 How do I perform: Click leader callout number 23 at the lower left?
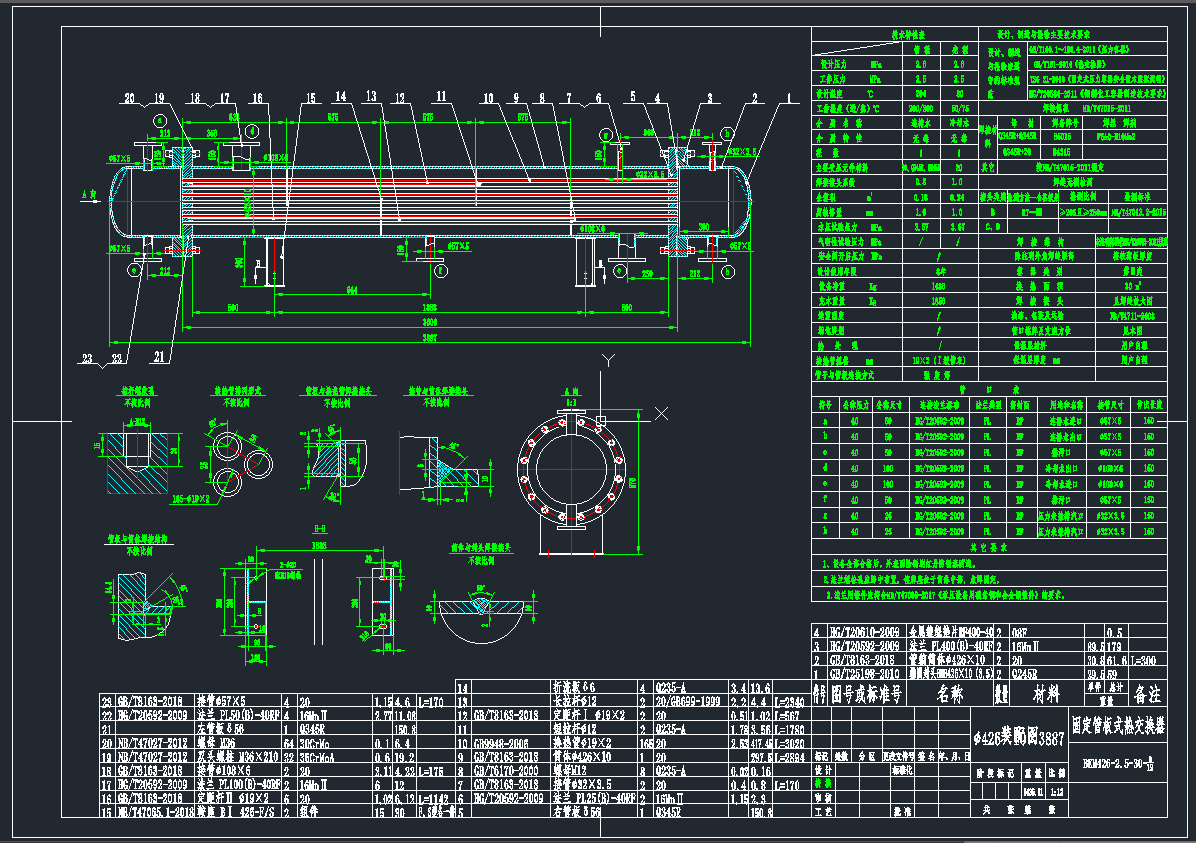pyautogui.click(x=87, y=358)
